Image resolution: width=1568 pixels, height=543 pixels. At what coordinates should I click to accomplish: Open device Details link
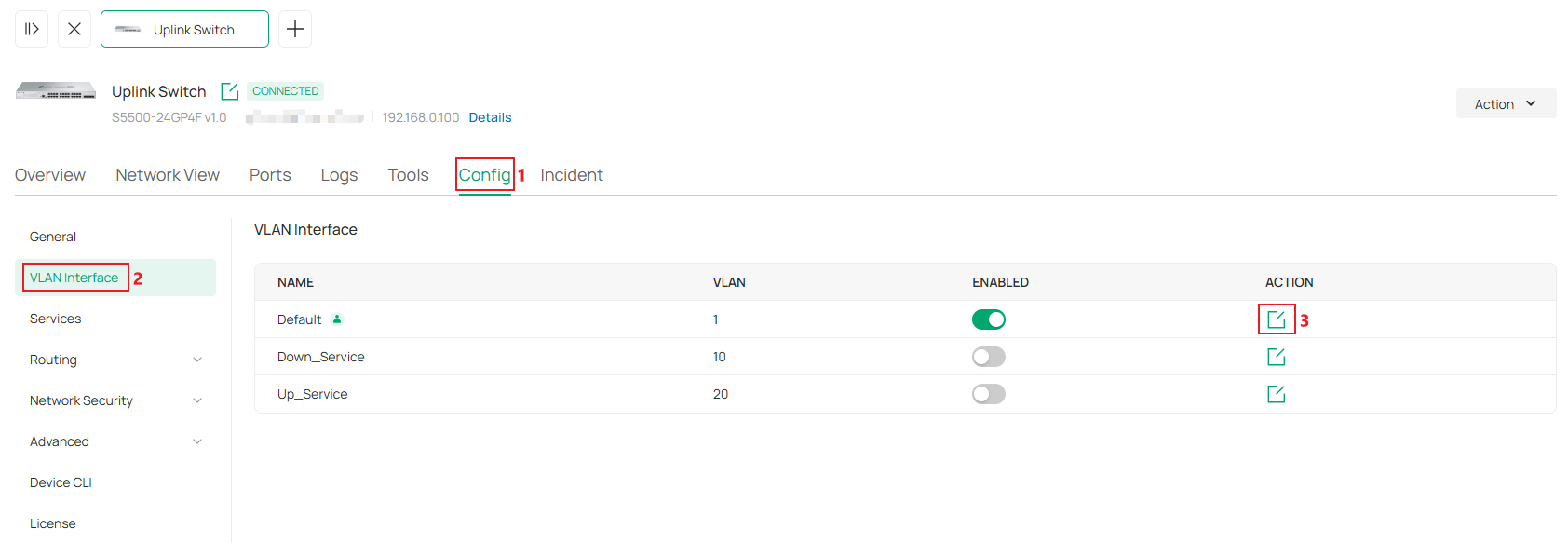(490, 116)
